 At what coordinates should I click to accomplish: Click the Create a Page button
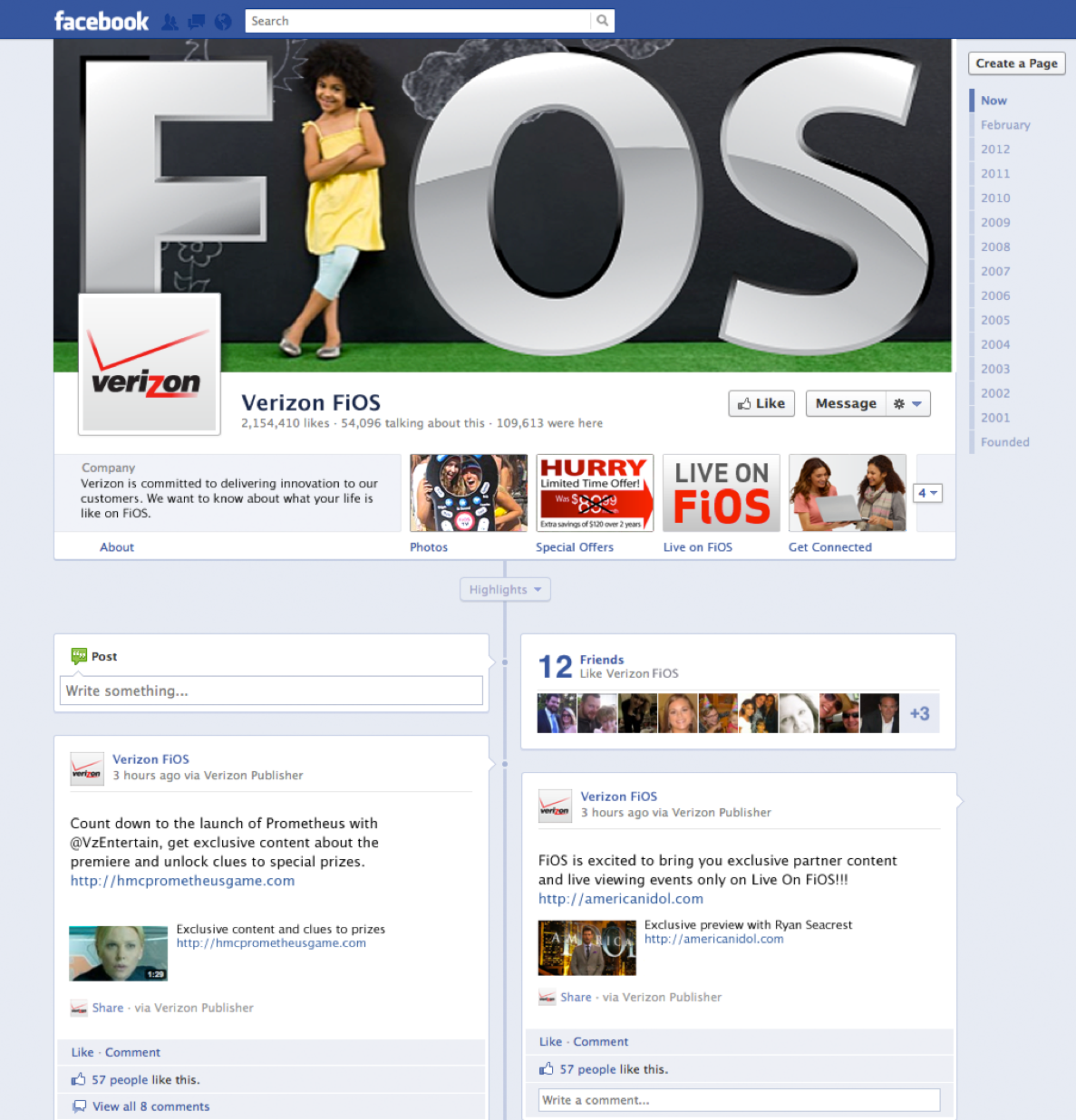click(1017, 63)
